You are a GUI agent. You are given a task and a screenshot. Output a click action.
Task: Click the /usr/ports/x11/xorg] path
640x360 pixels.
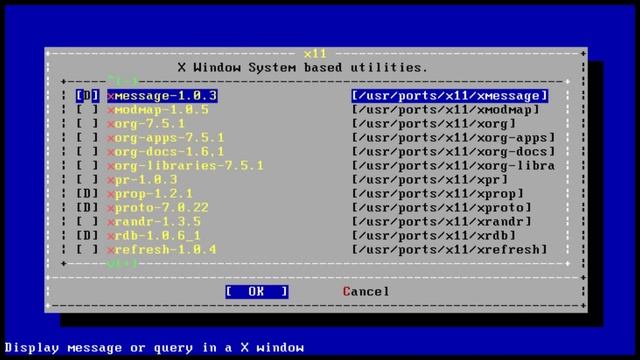pos(434,124)
